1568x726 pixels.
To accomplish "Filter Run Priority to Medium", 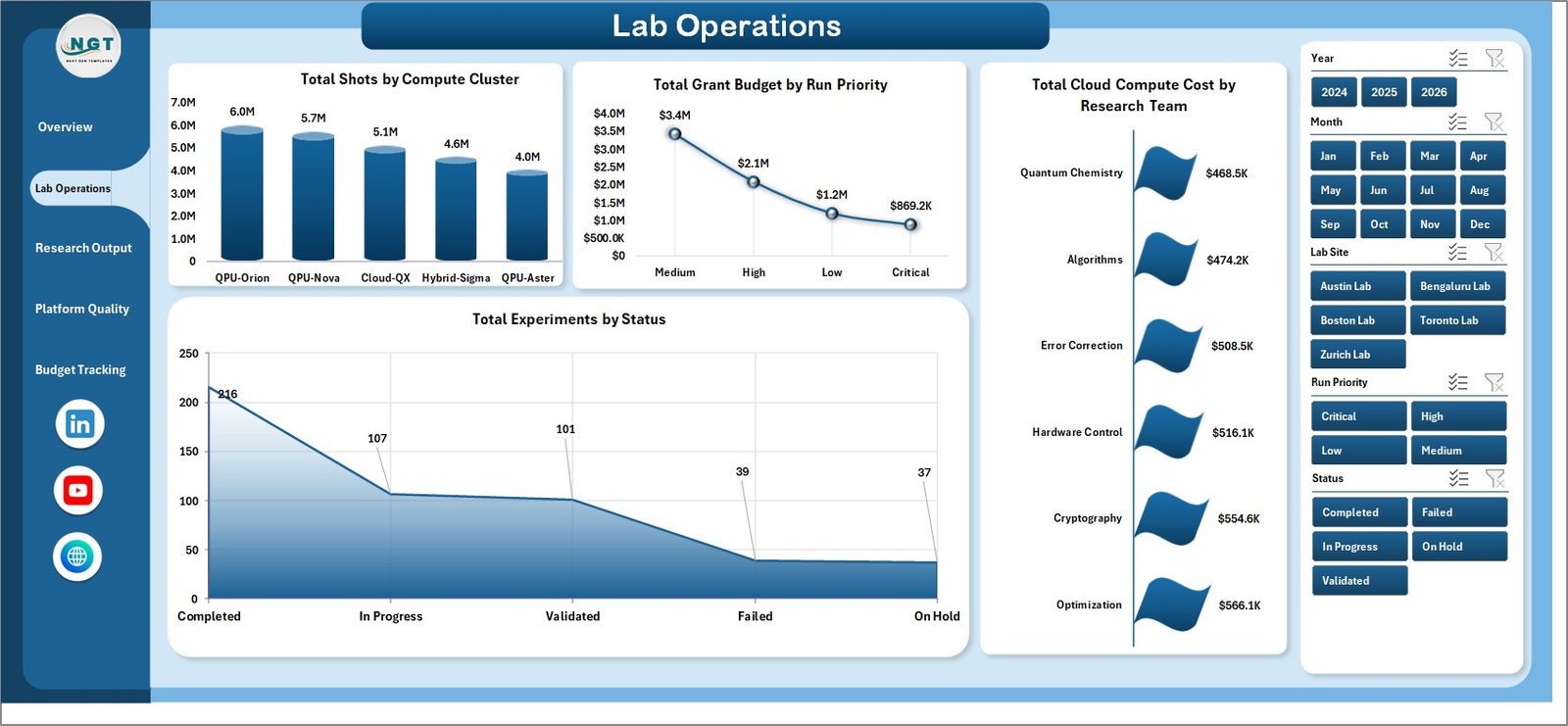I will pos(1459,451).
